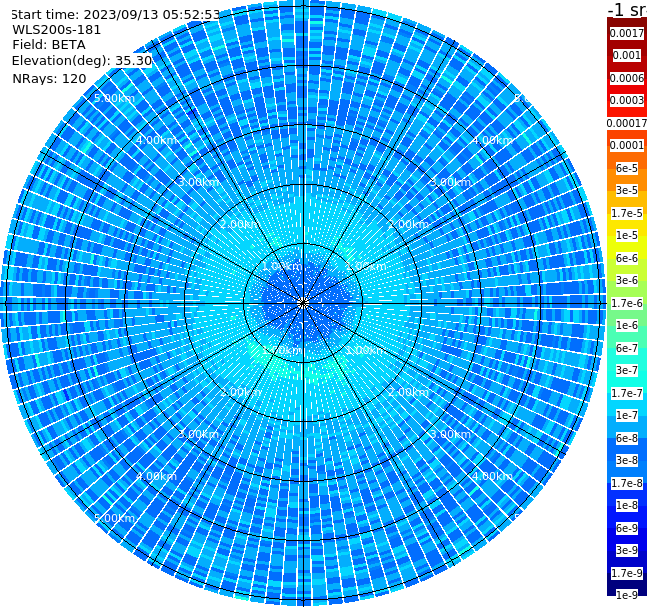647x607 pixels.
Task: Click the 1.7e-6 colorbar value
Action: [627, 303]
